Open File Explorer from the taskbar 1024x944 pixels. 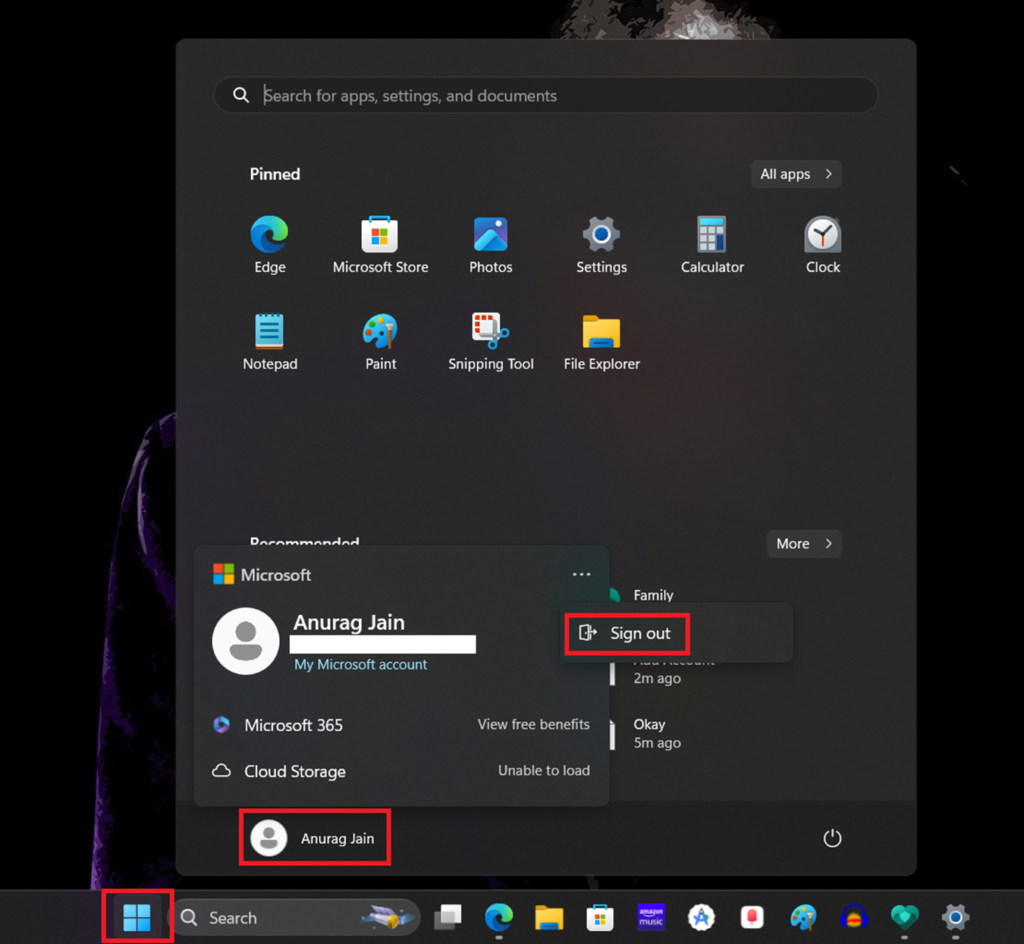pos(549,917)
